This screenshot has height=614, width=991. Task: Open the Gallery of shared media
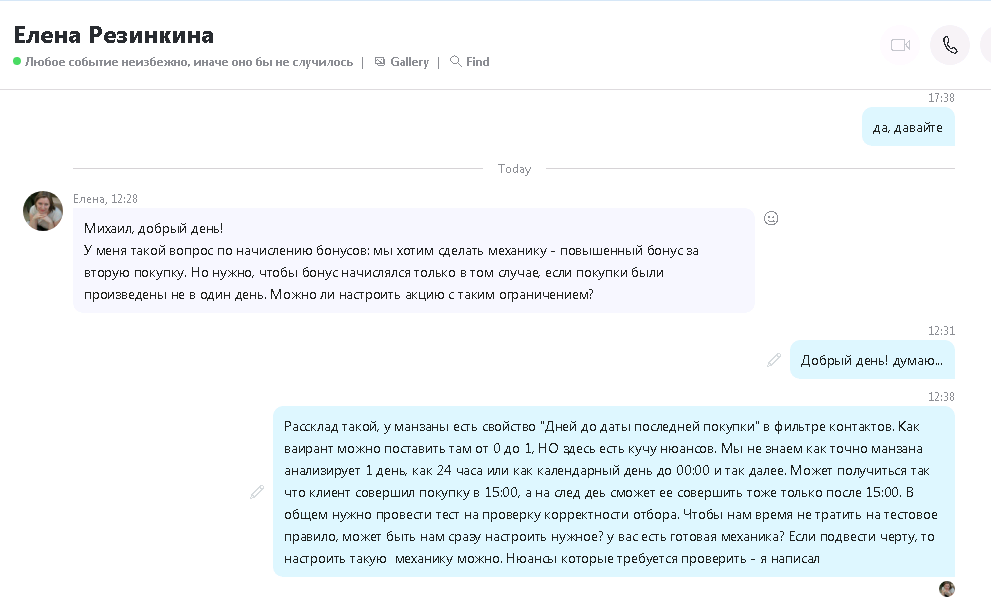coord(401,62)
